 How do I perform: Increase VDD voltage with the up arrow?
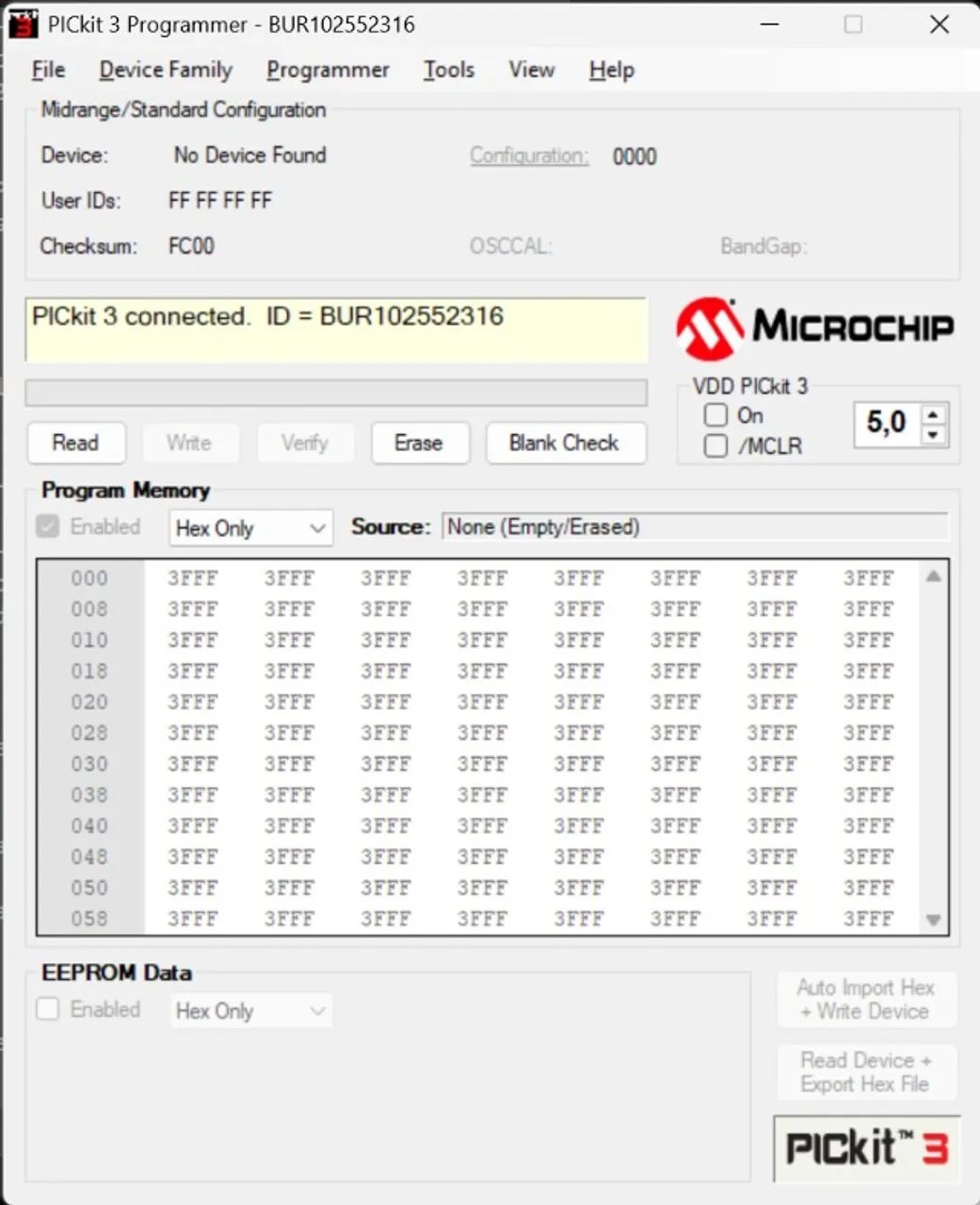(932, 414)
